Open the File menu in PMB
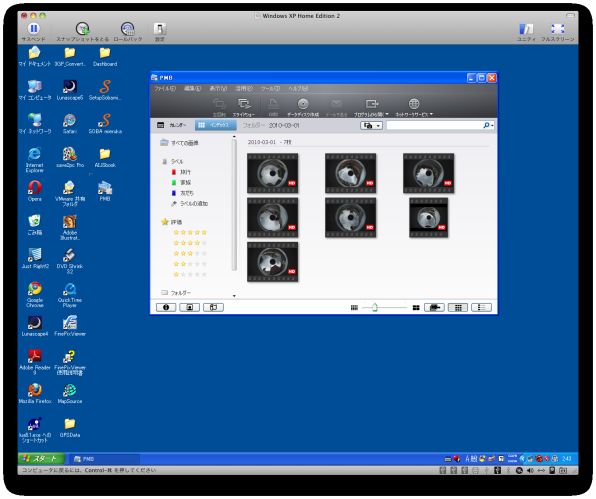 (165, 89)
